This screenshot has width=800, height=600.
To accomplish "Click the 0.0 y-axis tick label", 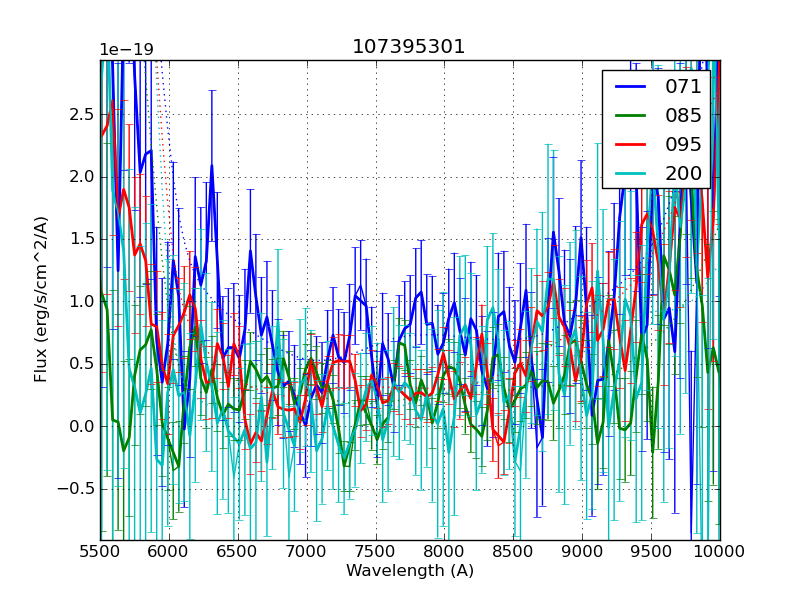I will click(81, 426).
